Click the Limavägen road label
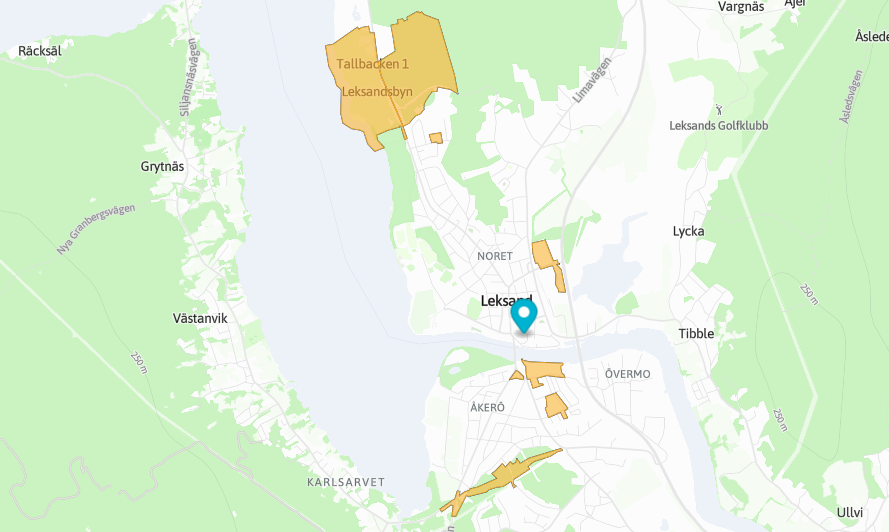 (592, 80)
